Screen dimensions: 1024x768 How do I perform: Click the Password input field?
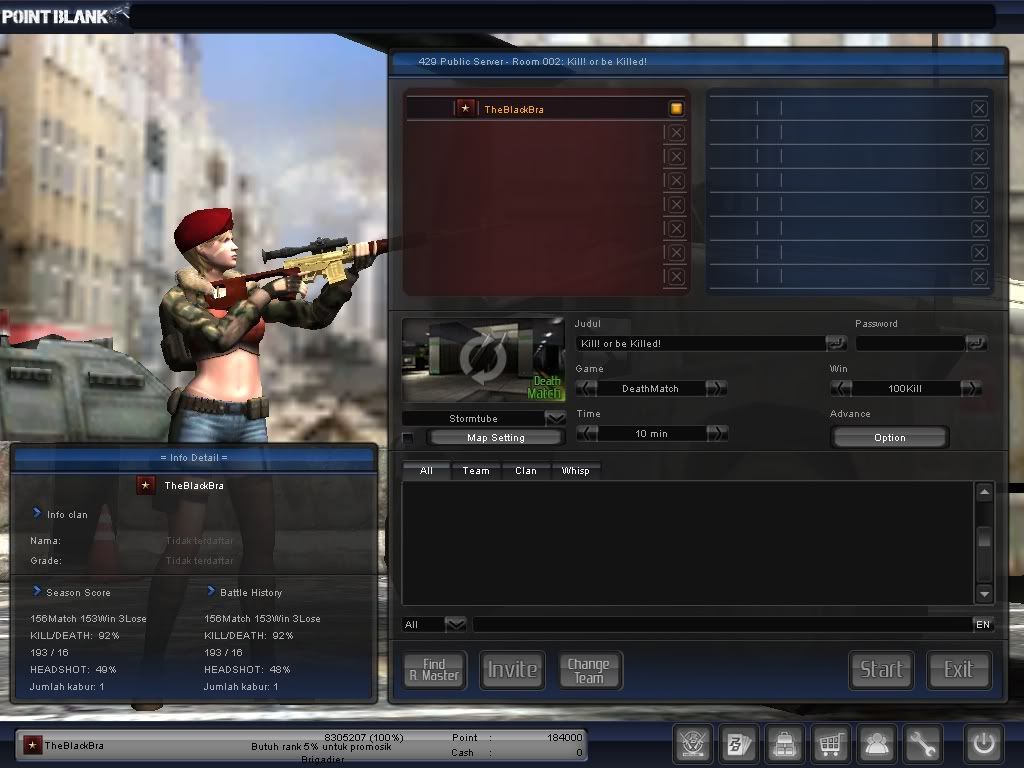pyautogui.click(x=910, y=344)
